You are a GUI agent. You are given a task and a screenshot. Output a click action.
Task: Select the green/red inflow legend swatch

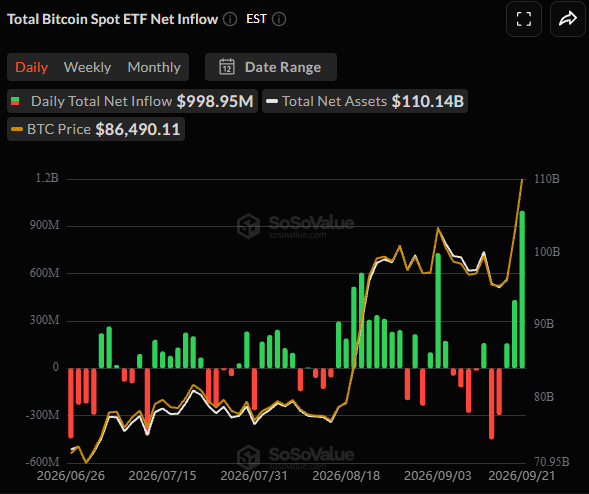(x=15, y=101)
